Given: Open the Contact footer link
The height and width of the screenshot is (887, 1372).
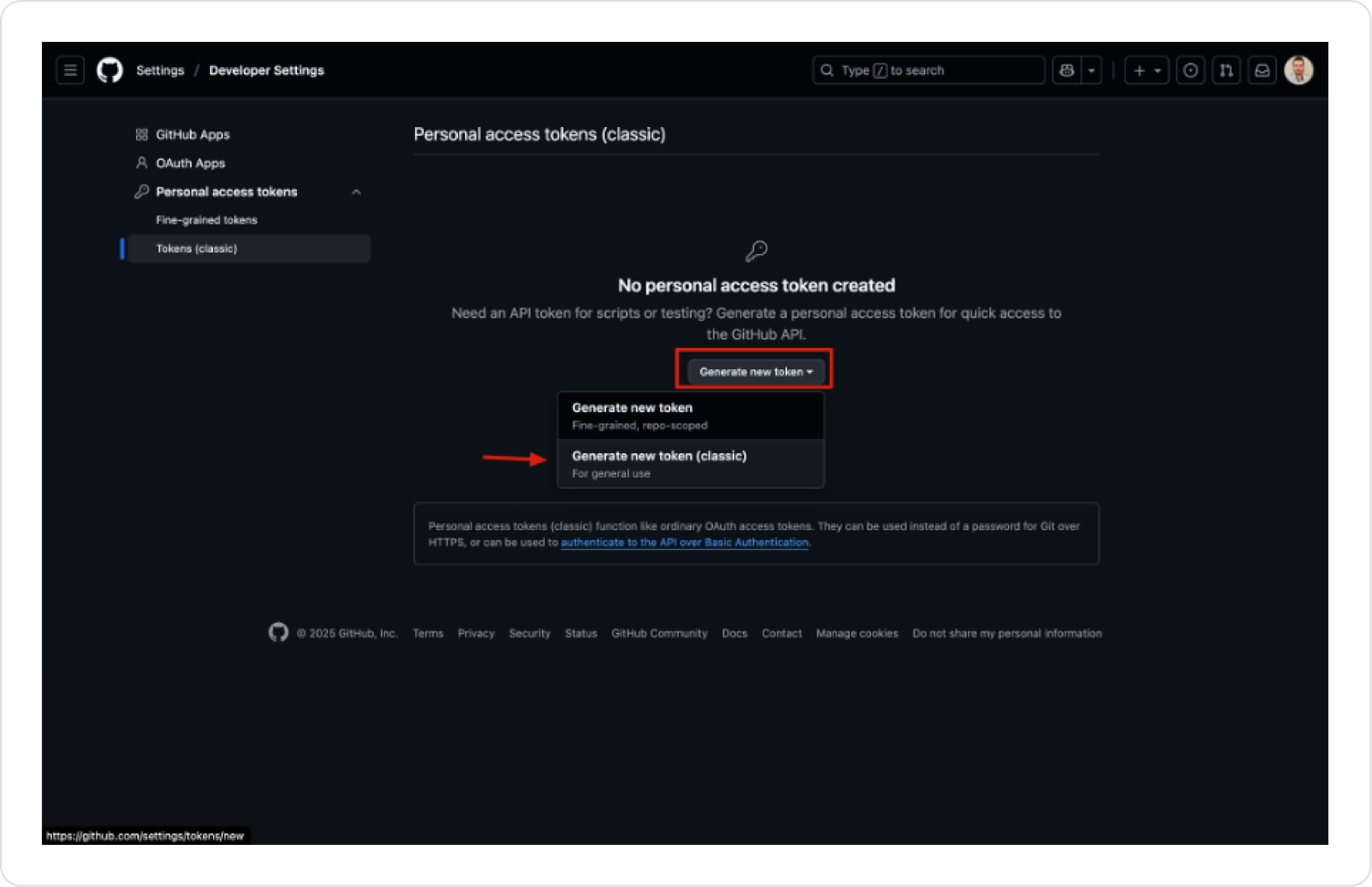Looking at the screenshot, I should [782, 633].
